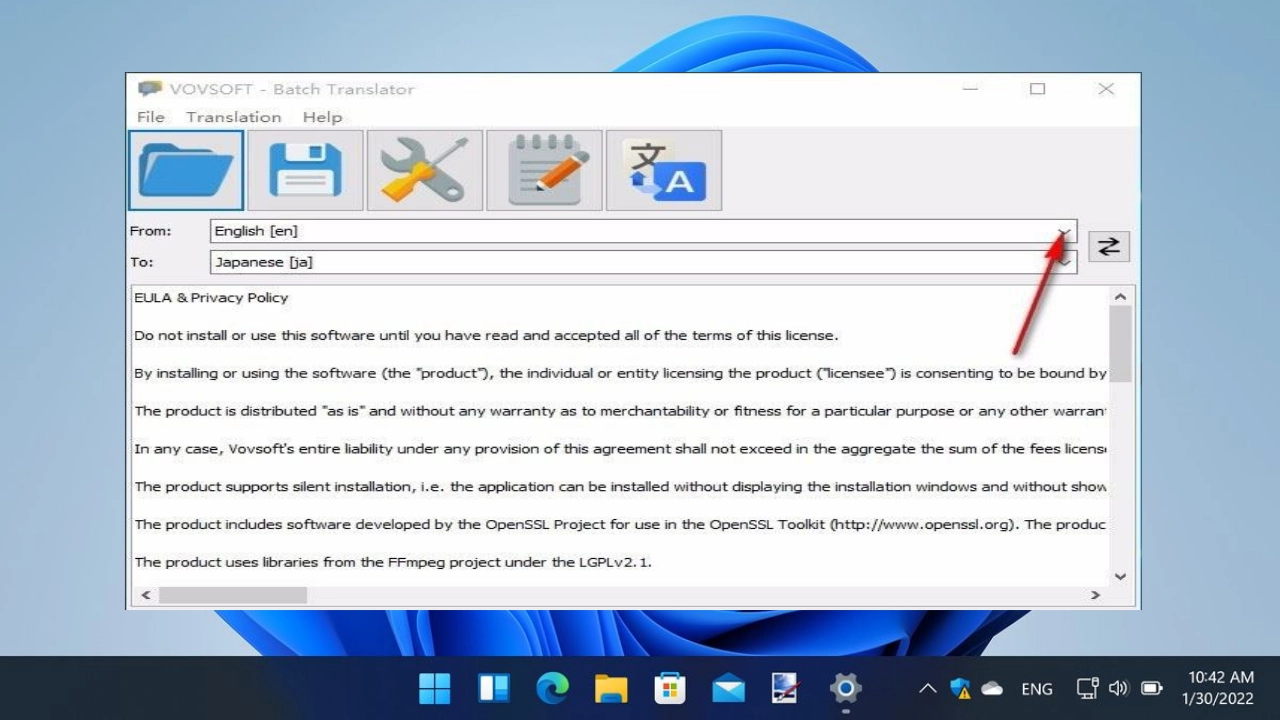Save with the floppy disk icon
Image resolution: width=1280 pixels, height=720 pixels.
tap(305, 170)
